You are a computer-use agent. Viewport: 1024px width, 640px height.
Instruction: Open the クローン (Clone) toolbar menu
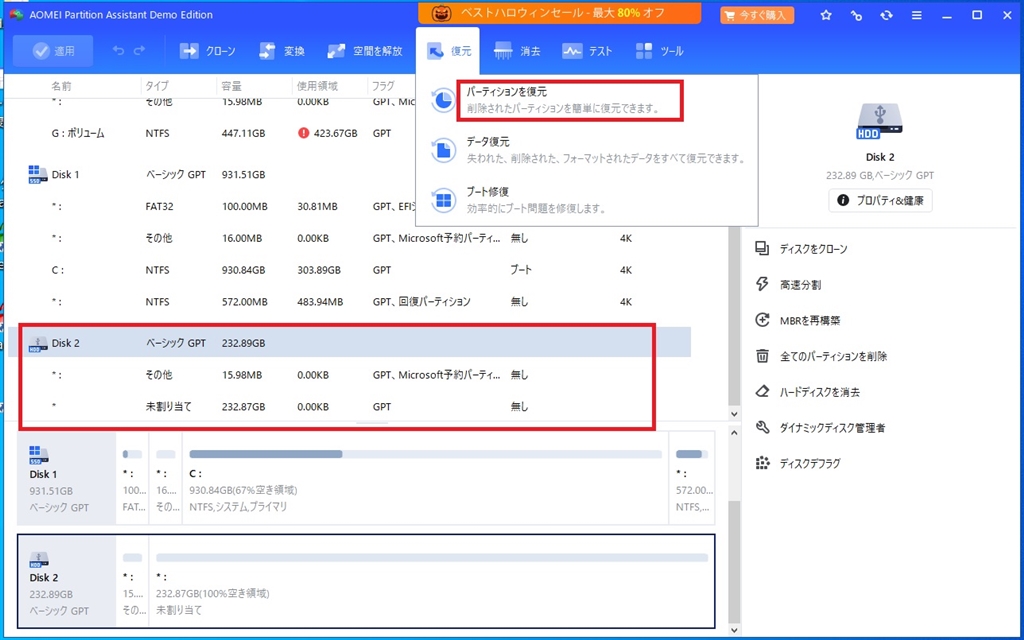207,51
